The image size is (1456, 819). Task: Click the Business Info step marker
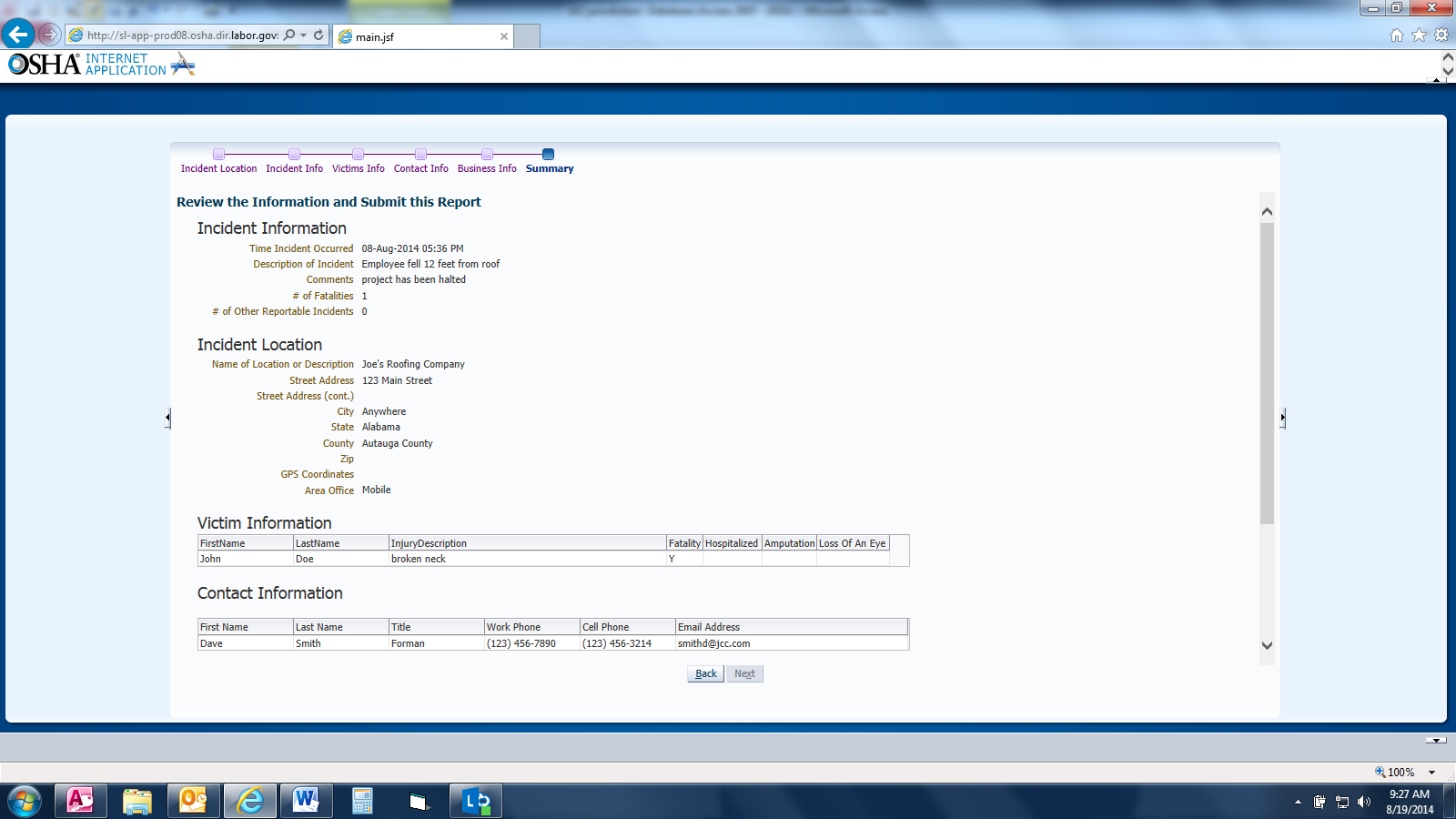point(487,155)
